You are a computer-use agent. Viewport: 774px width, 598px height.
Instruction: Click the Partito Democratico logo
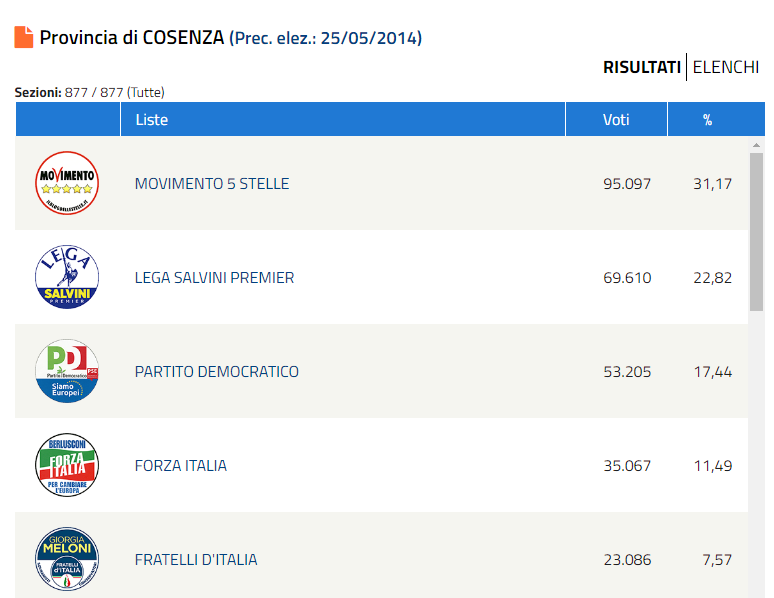click(x=67, y=371)
